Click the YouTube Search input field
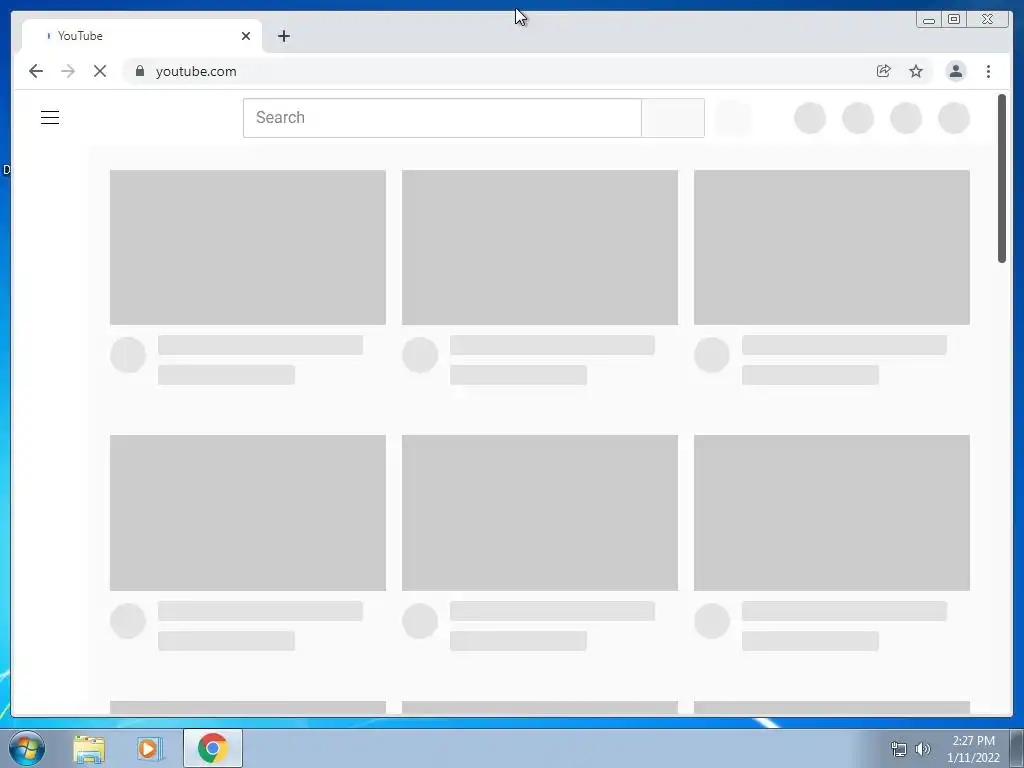Screen dimensions: 1024x768 [x=442, y=118]
